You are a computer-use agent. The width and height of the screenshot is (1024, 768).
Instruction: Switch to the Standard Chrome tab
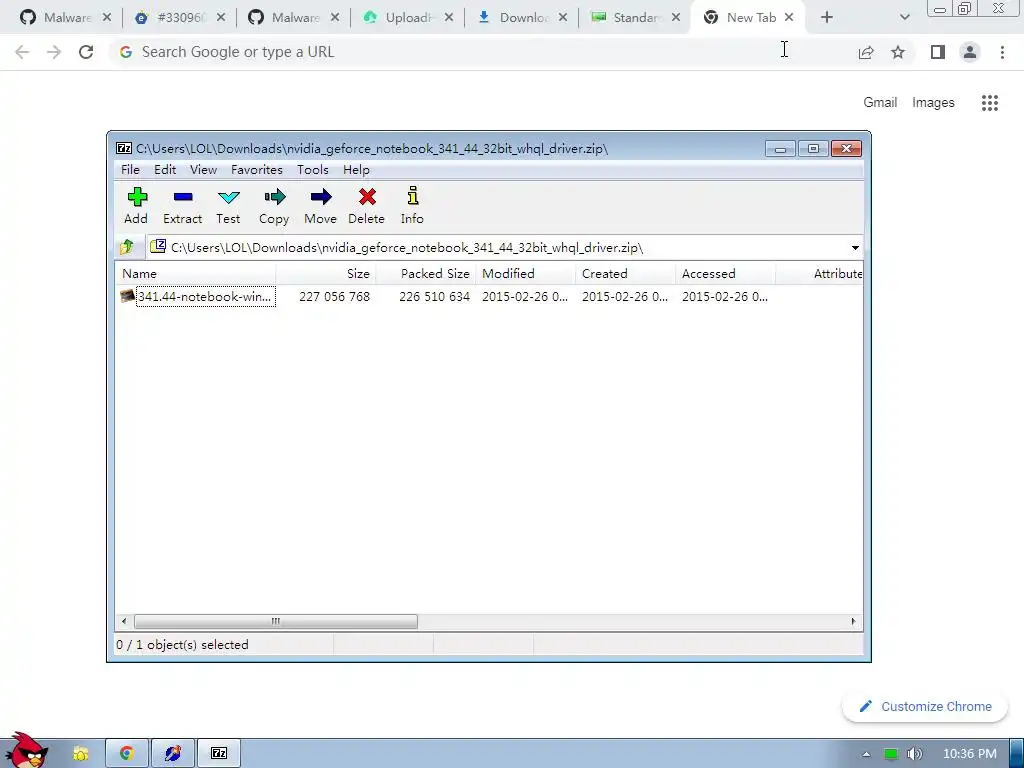[x=635, y=18]
